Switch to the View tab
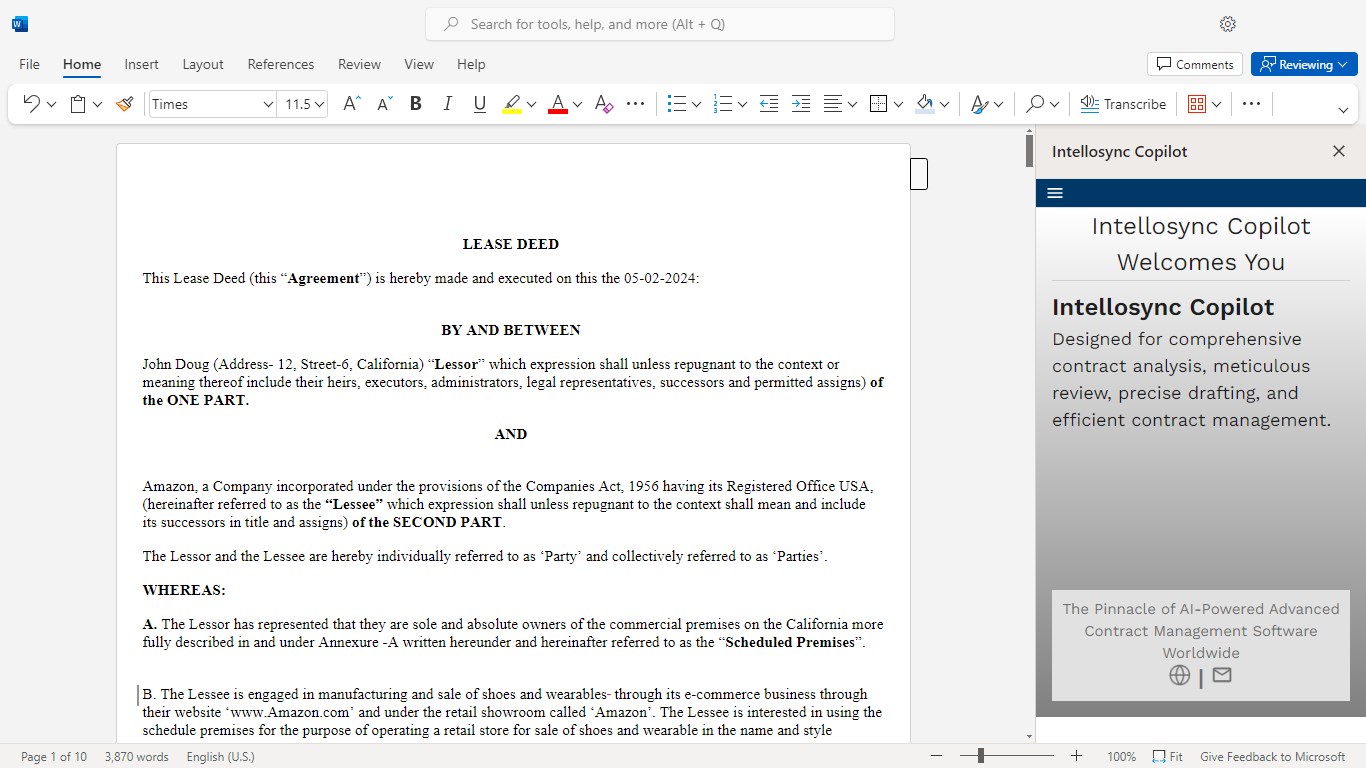1366x768 pixels. [419, 64]
